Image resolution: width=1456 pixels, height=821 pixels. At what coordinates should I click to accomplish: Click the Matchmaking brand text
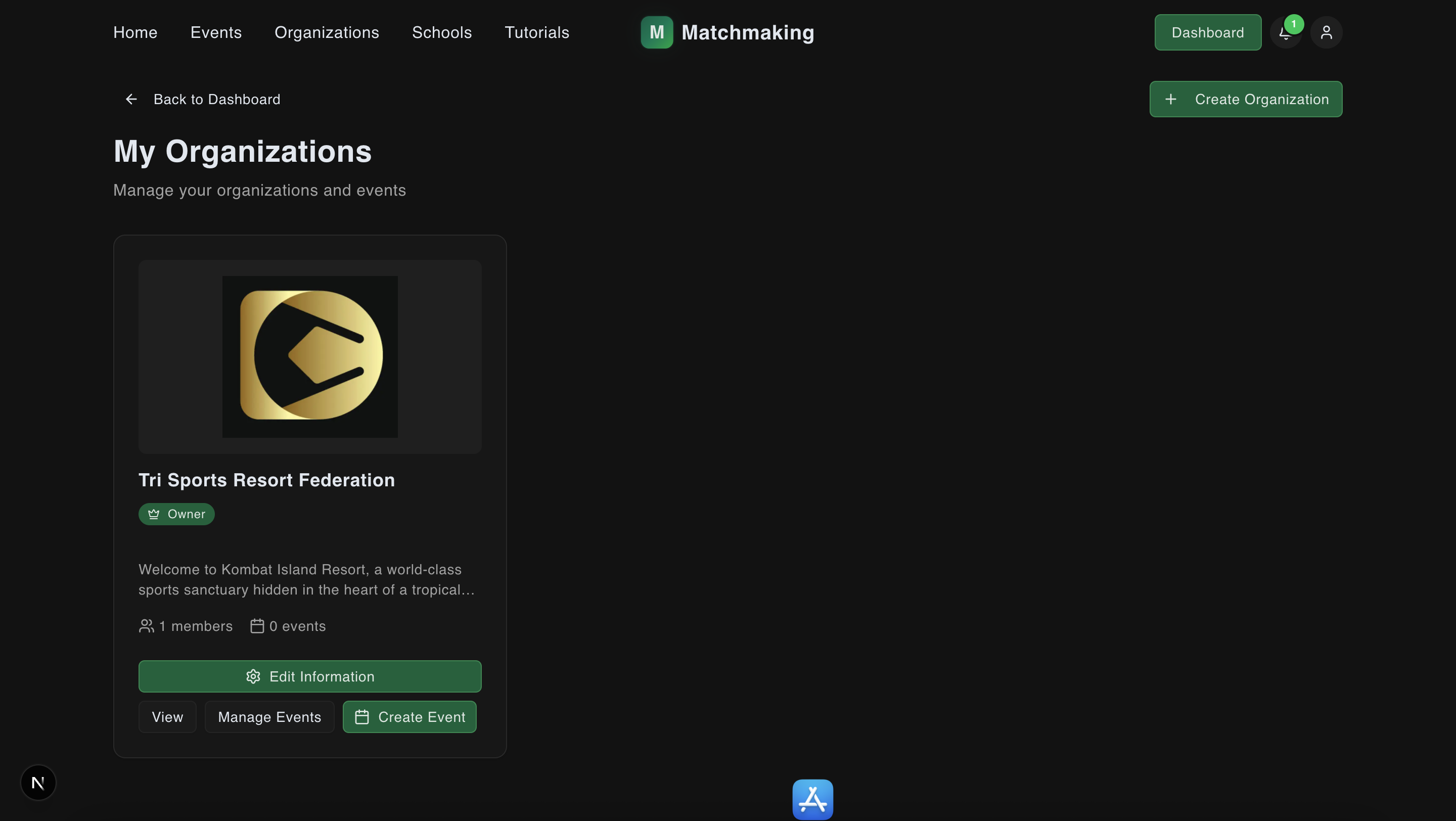(748, 33)
